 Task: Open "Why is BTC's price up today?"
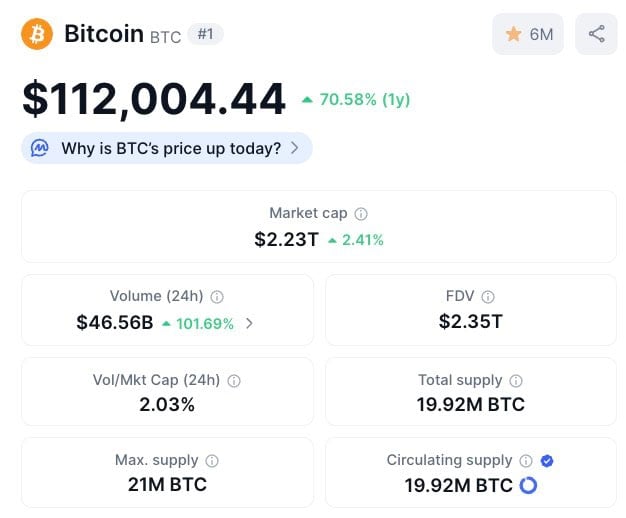pos(171,148)
